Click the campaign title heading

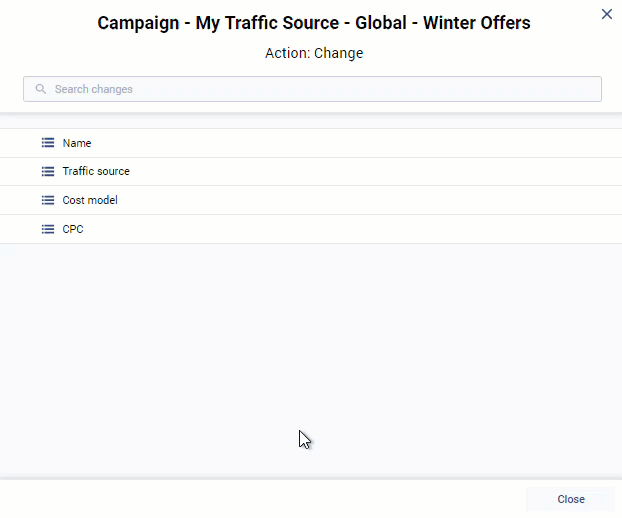tap(314, 22)
